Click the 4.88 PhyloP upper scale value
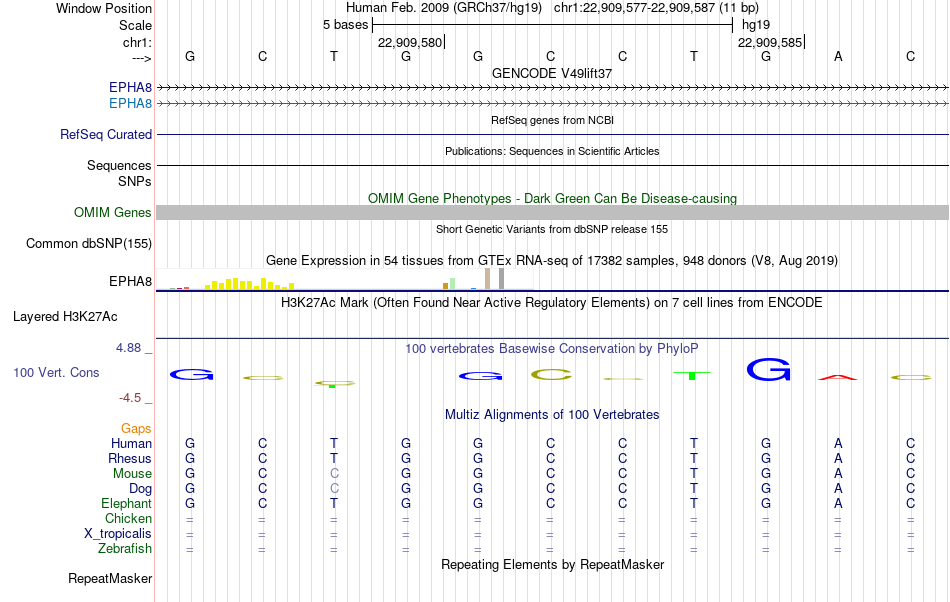 coord(128,348)
